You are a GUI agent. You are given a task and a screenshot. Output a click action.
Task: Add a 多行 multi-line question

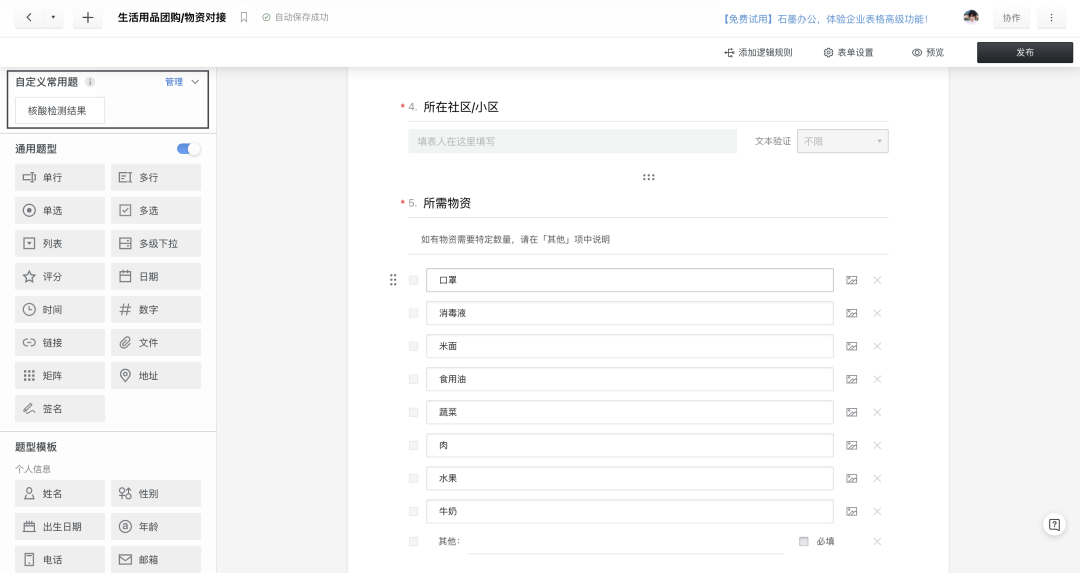click(156, 177)
